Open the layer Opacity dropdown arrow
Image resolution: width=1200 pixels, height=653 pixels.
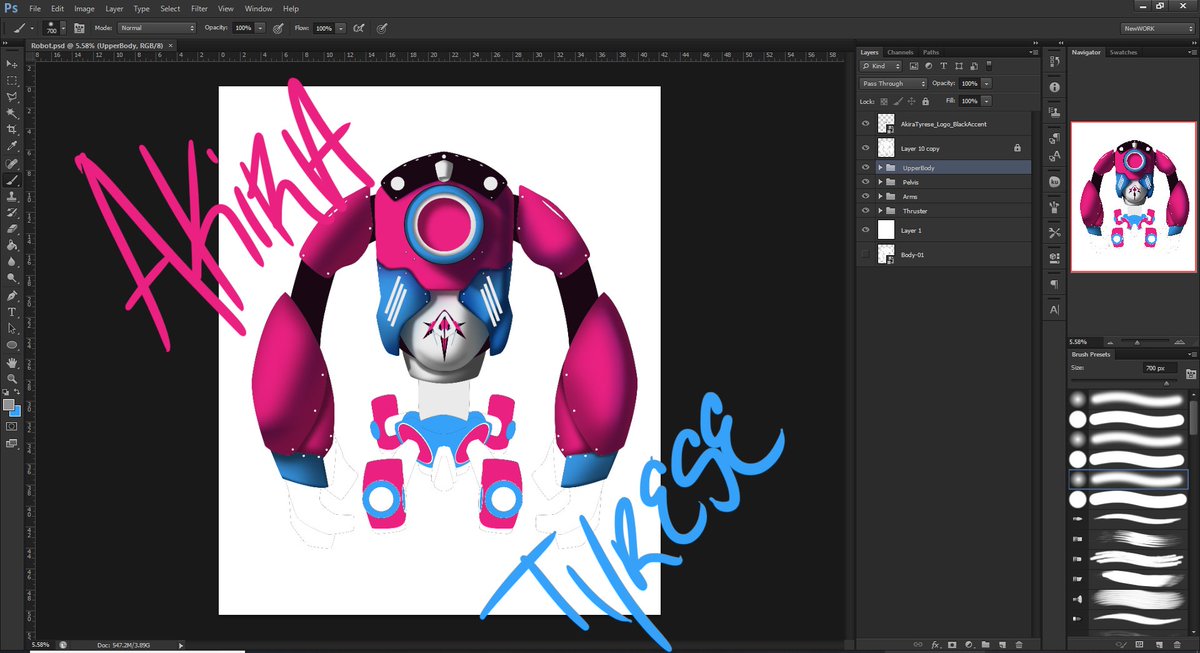click(987, 83)
